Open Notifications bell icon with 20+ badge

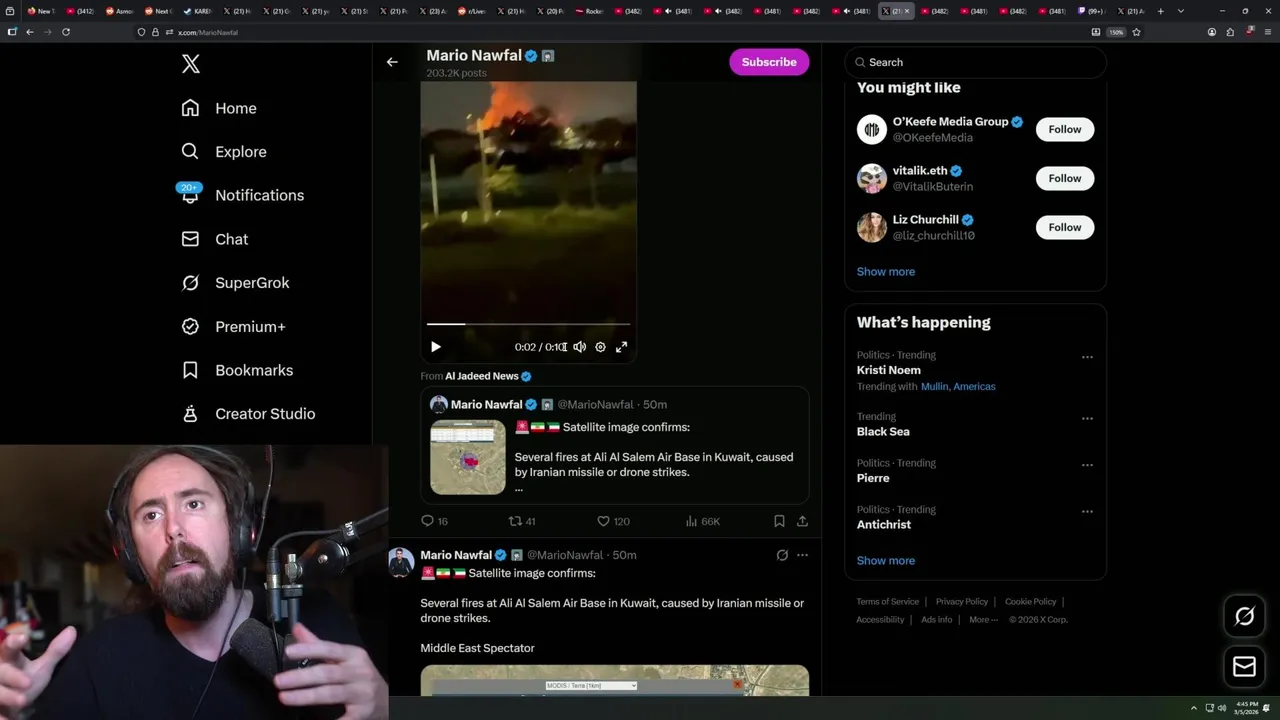pos(190,194)
